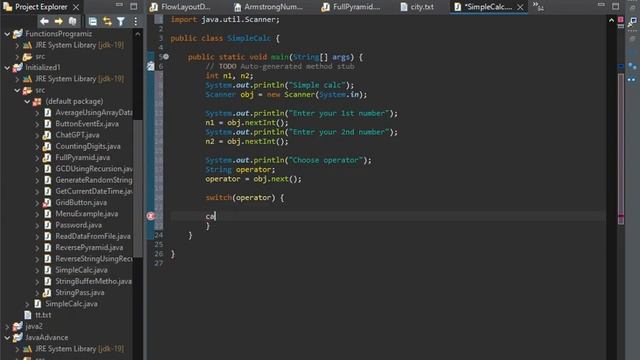The image size is (640, 360).
Task: Click the project icon of FunctionsProgramiz
Action: 18,34
